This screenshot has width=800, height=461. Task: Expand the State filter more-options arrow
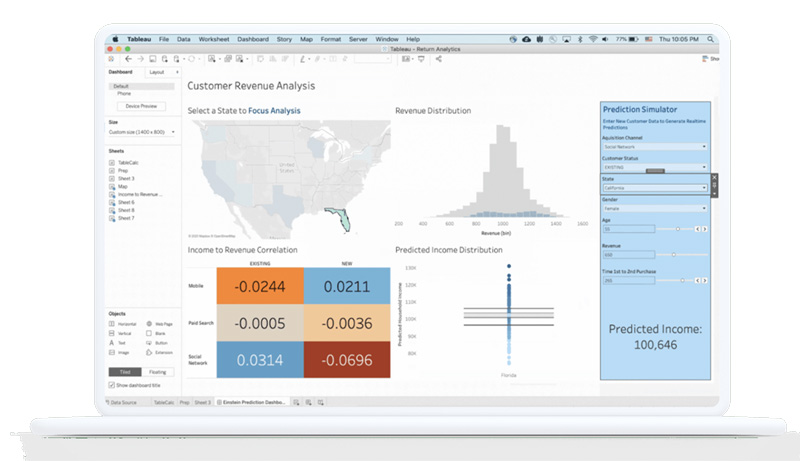coord(714,194)
